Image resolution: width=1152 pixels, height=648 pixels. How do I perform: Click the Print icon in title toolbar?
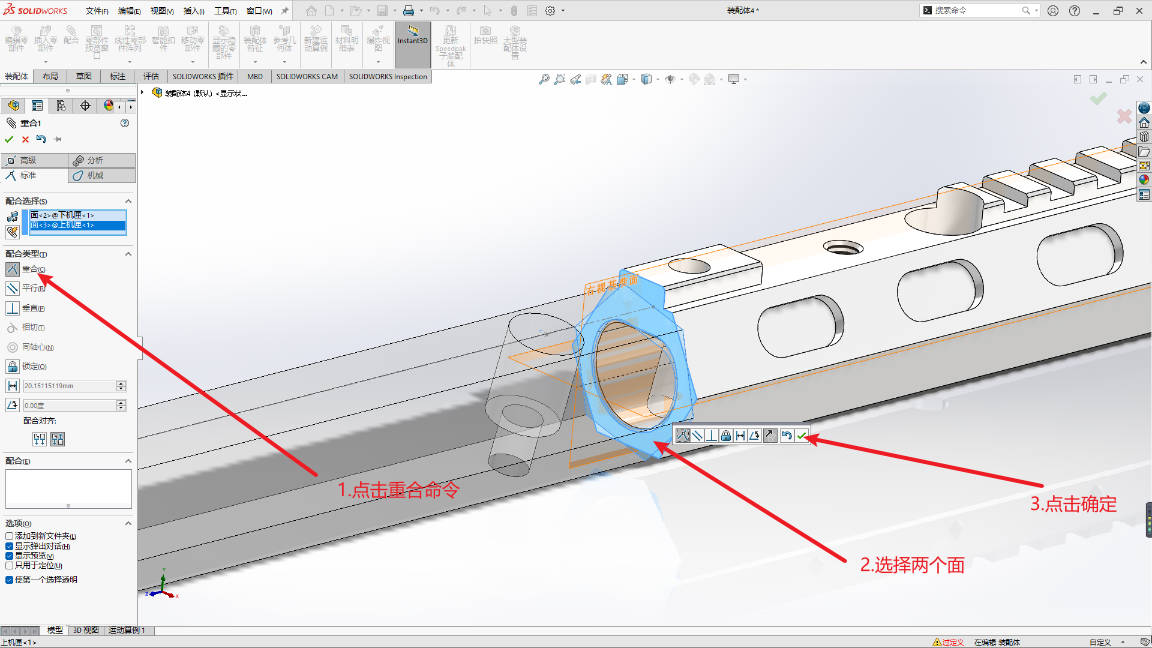pyautogui.click(x=408, y=10)
